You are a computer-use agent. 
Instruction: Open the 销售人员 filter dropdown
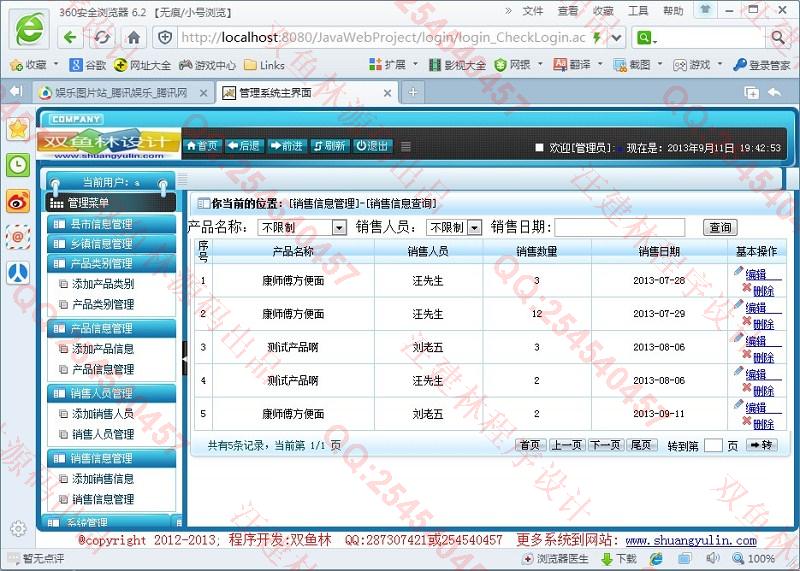(x=454, y=228)
